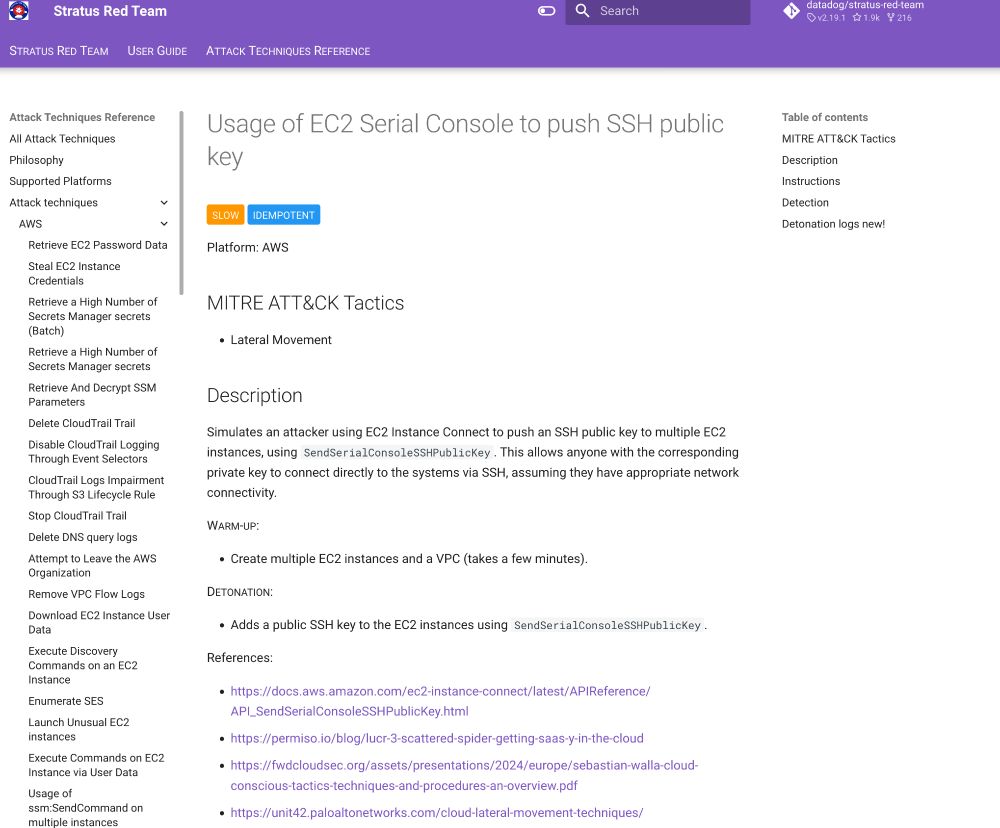Open the AWS API_SendSerialConsoleSSHPublicKey docs link
Screen dimensions: 1000x828
coord(440,701)
